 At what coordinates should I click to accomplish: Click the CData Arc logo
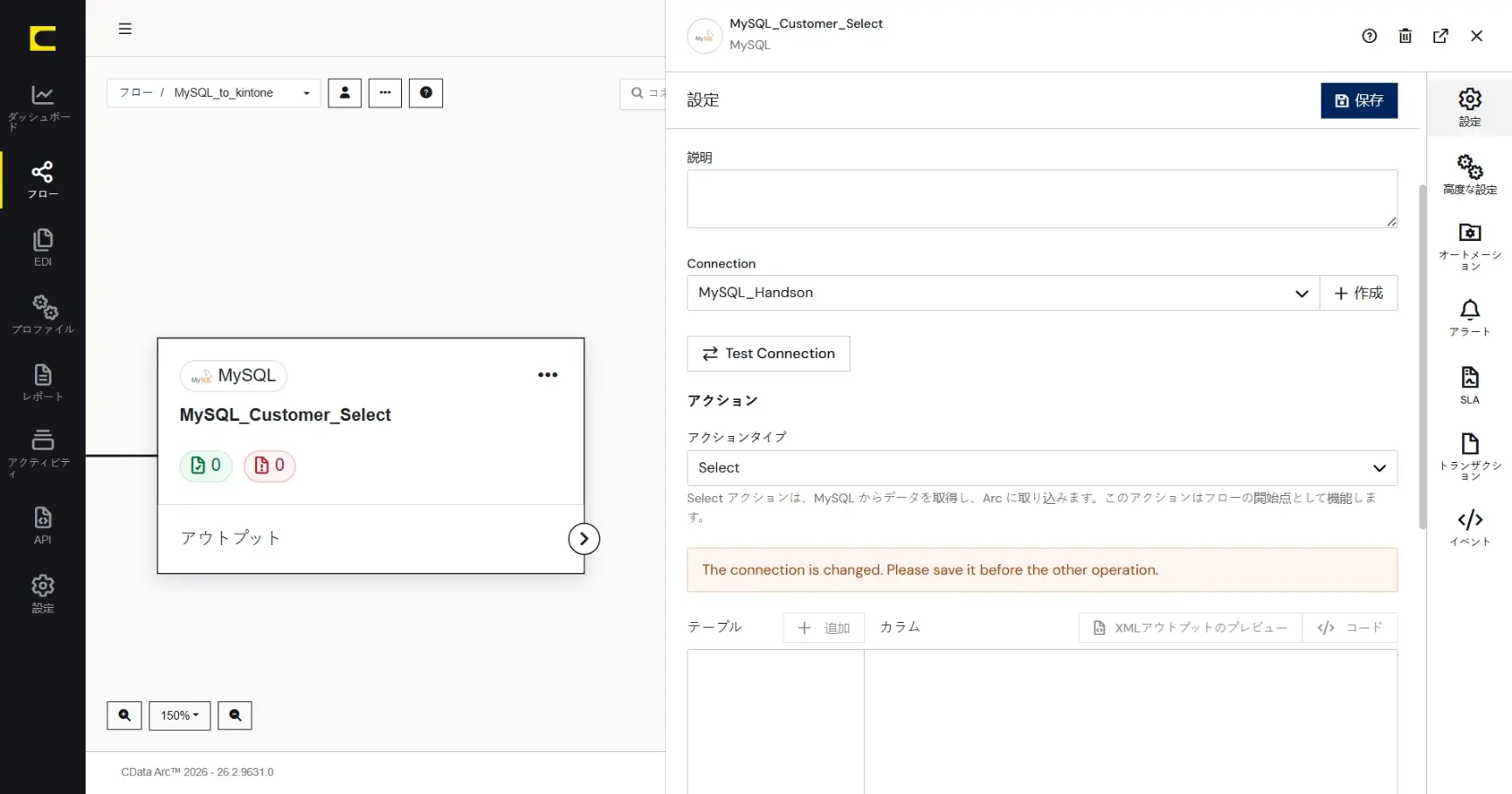click(x=42, y=38)
